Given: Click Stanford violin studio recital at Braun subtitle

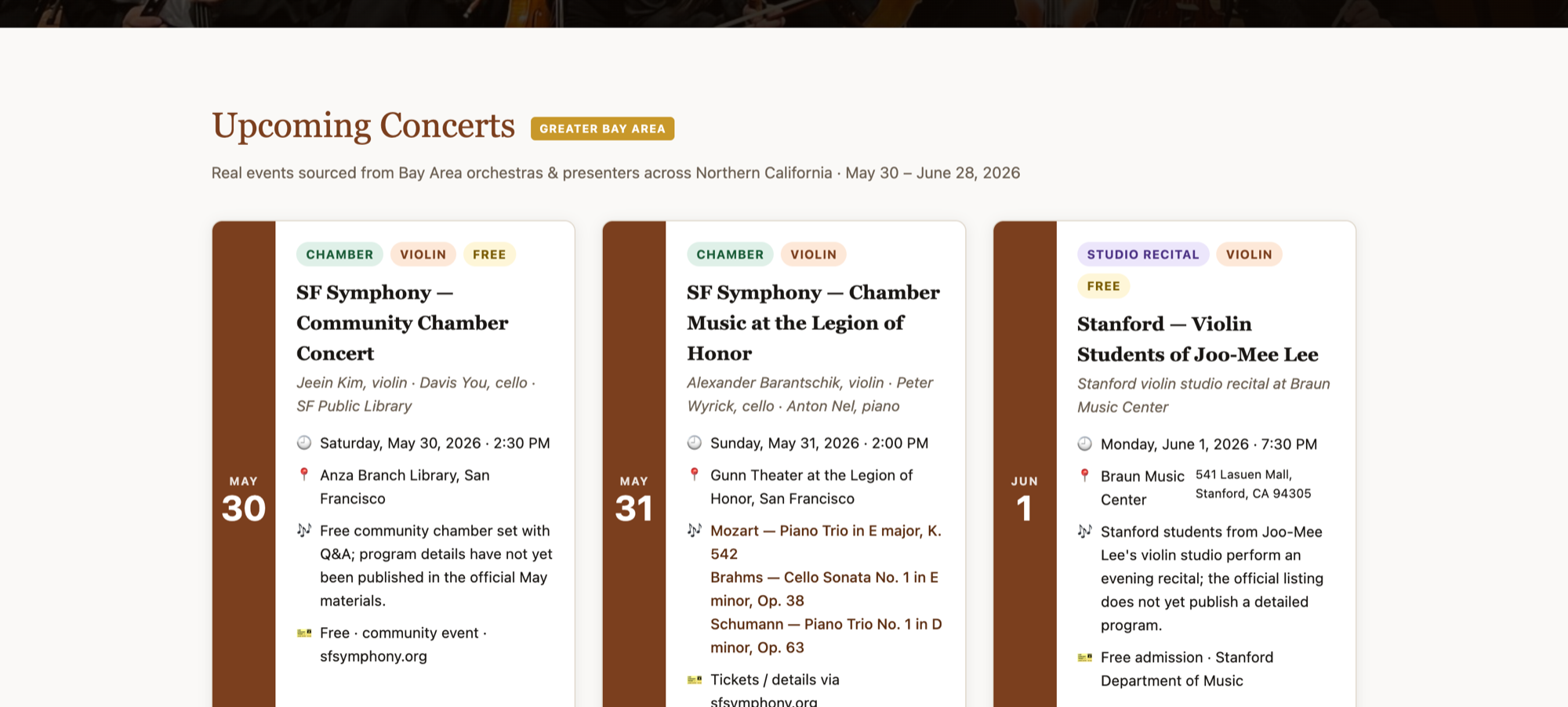Looking at the screenshot, I should coord(1203,395).
